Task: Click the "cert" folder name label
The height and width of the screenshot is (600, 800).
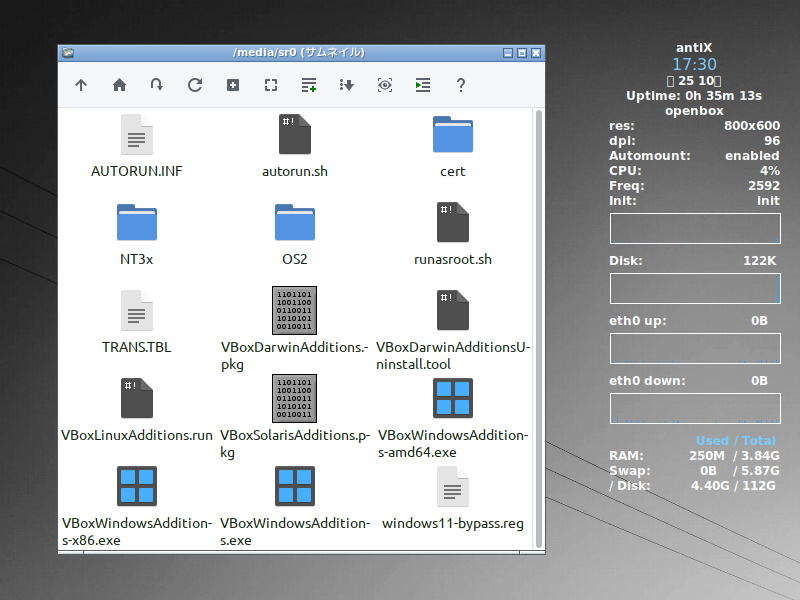Action: click(x=453, y=171)
